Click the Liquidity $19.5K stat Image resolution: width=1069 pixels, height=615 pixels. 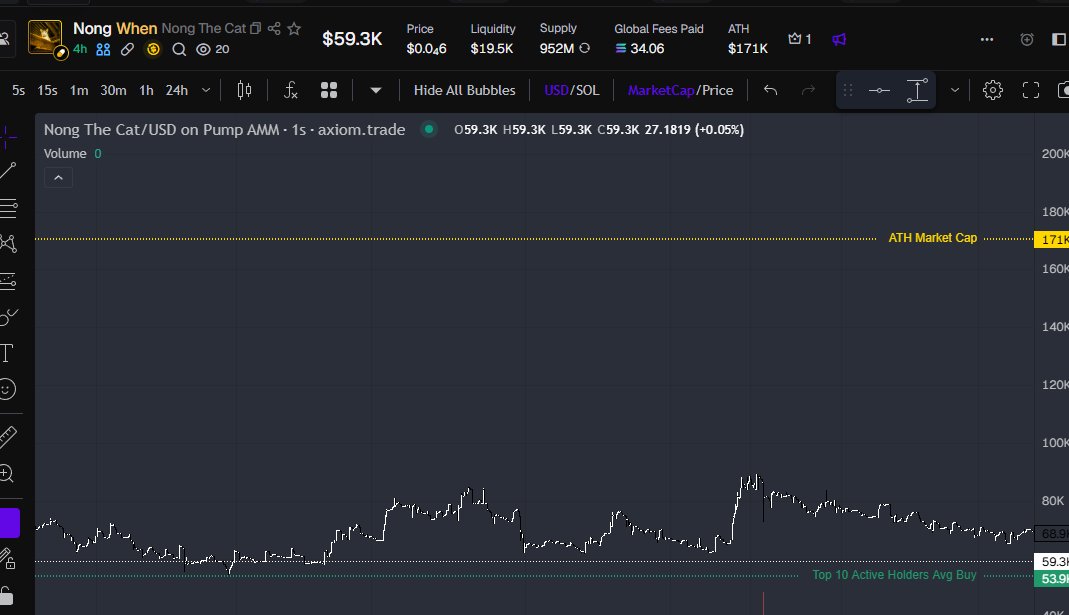[492, 38]
